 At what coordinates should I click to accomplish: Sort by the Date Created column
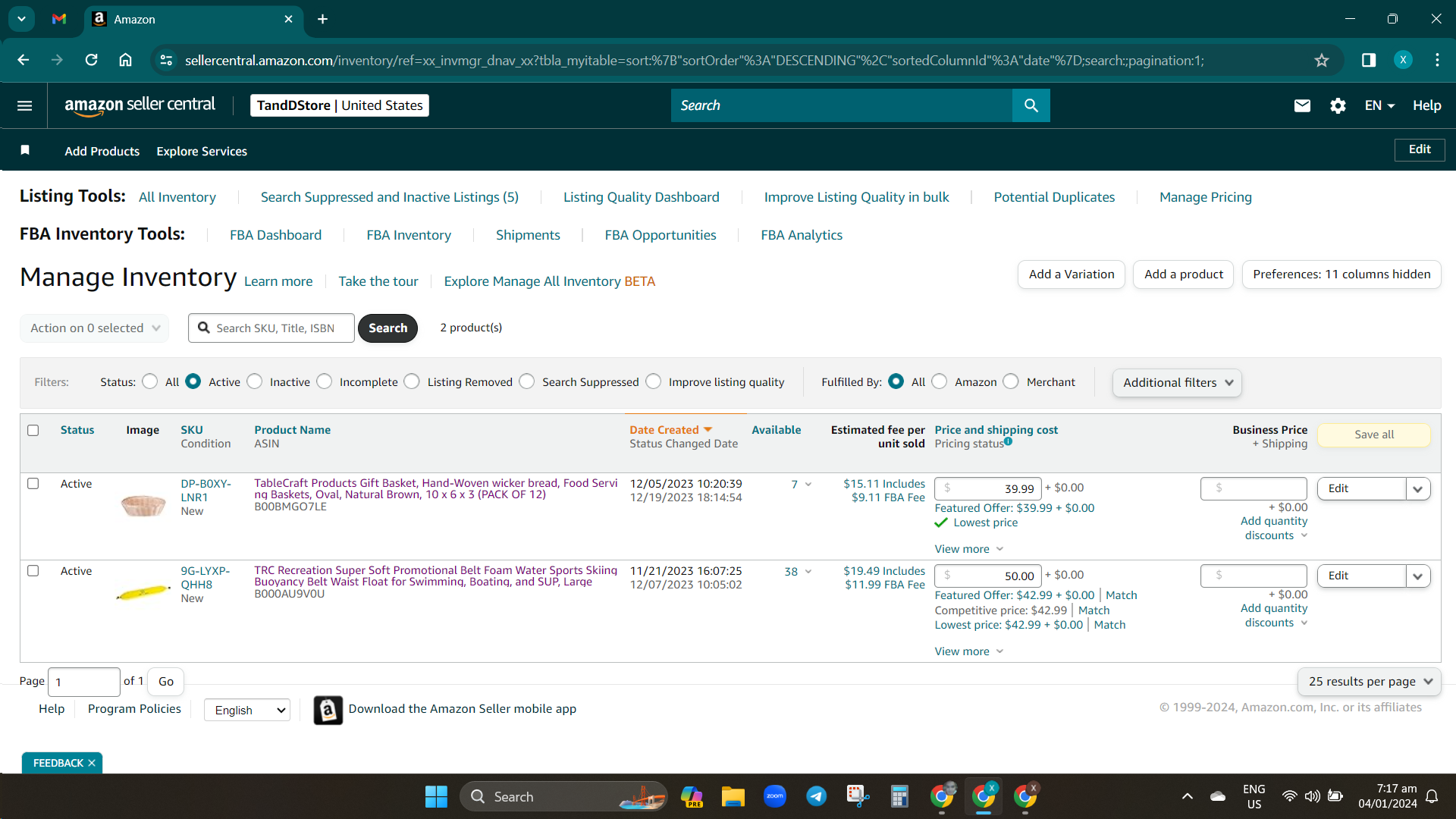pyautogui.click(x=670, y=430)
